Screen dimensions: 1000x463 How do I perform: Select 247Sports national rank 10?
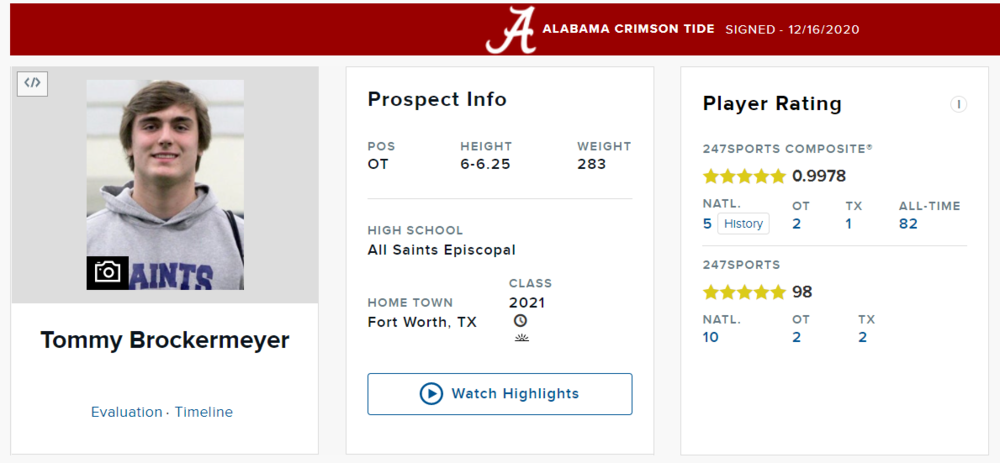tap(711, 337)
